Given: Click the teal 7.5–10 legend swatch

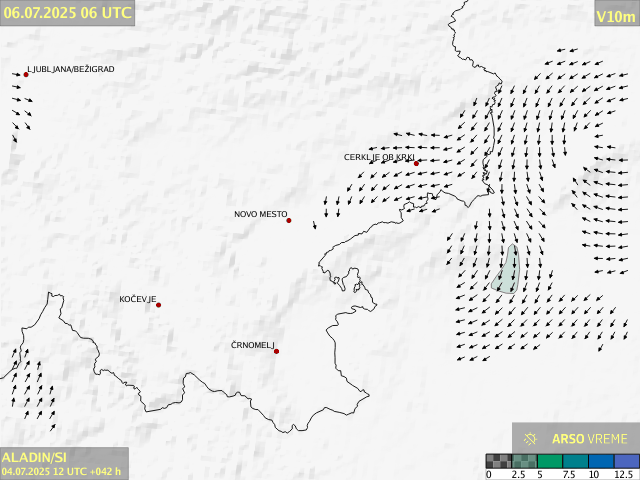Looking at the screenshot, I should (x=576, y=461).
